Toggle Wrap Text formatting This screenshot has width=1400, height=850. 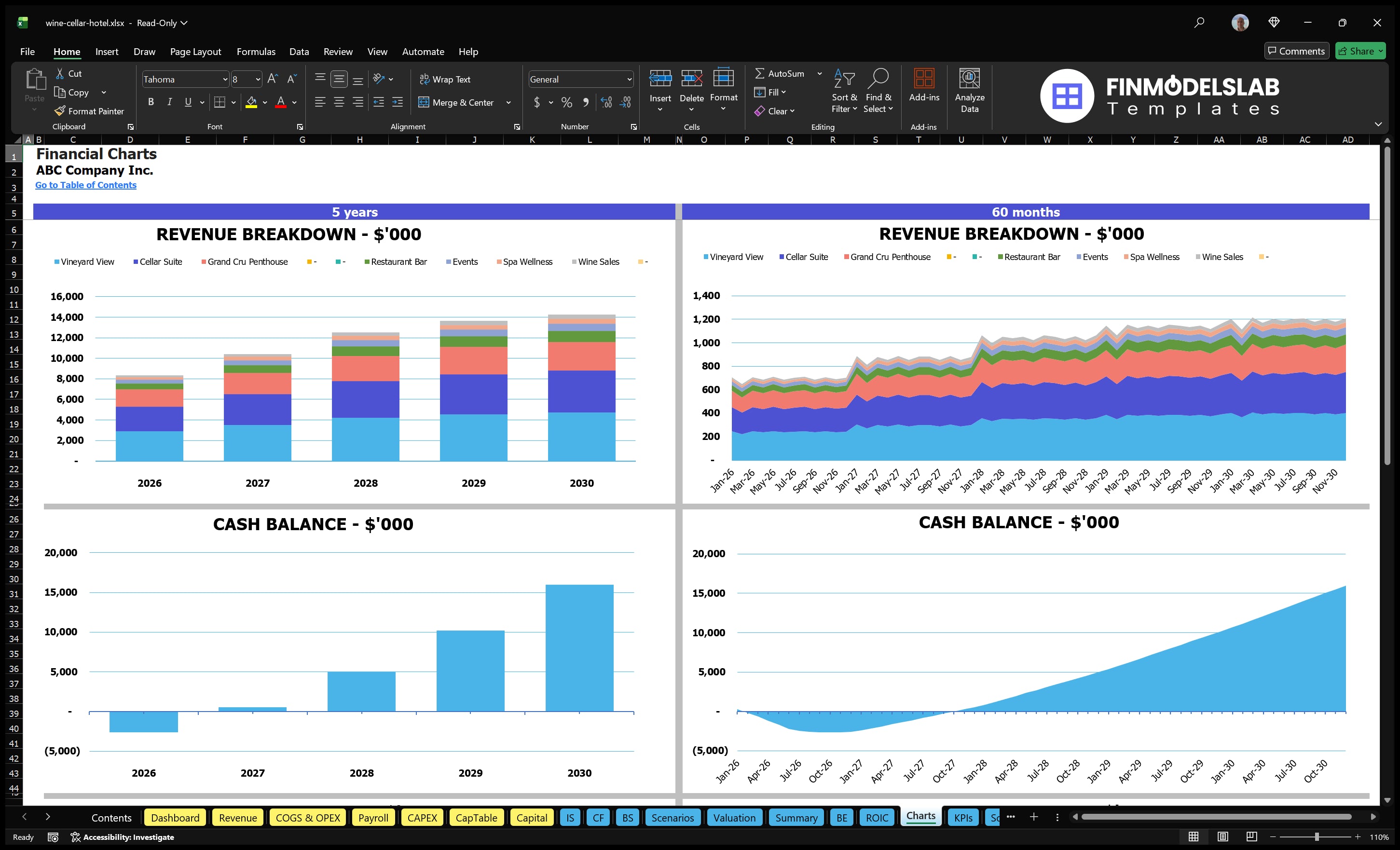(x=445, y=79)
